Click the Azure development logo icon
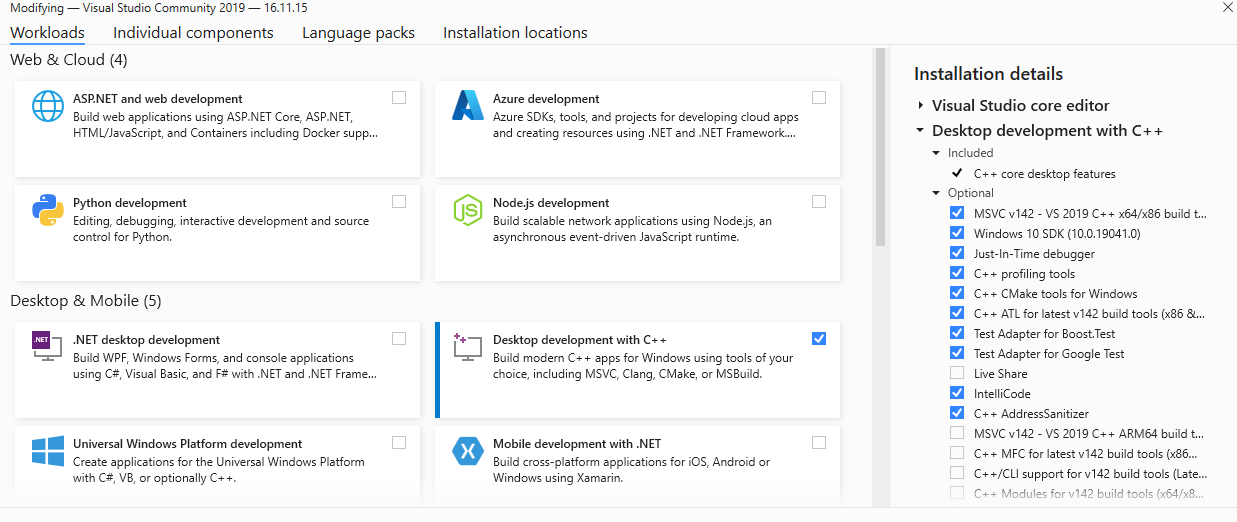 pyautogui.click(x=468, y=105)
